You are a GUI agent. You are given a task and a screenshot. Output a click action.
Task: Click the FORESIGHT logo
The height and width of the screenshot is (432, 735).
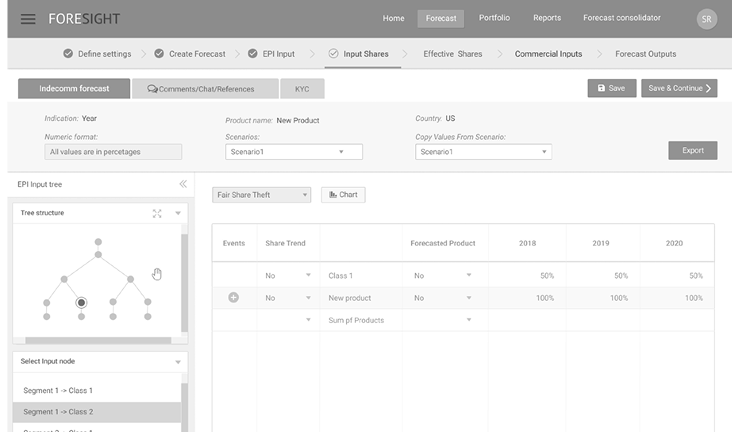click(84, 19)
